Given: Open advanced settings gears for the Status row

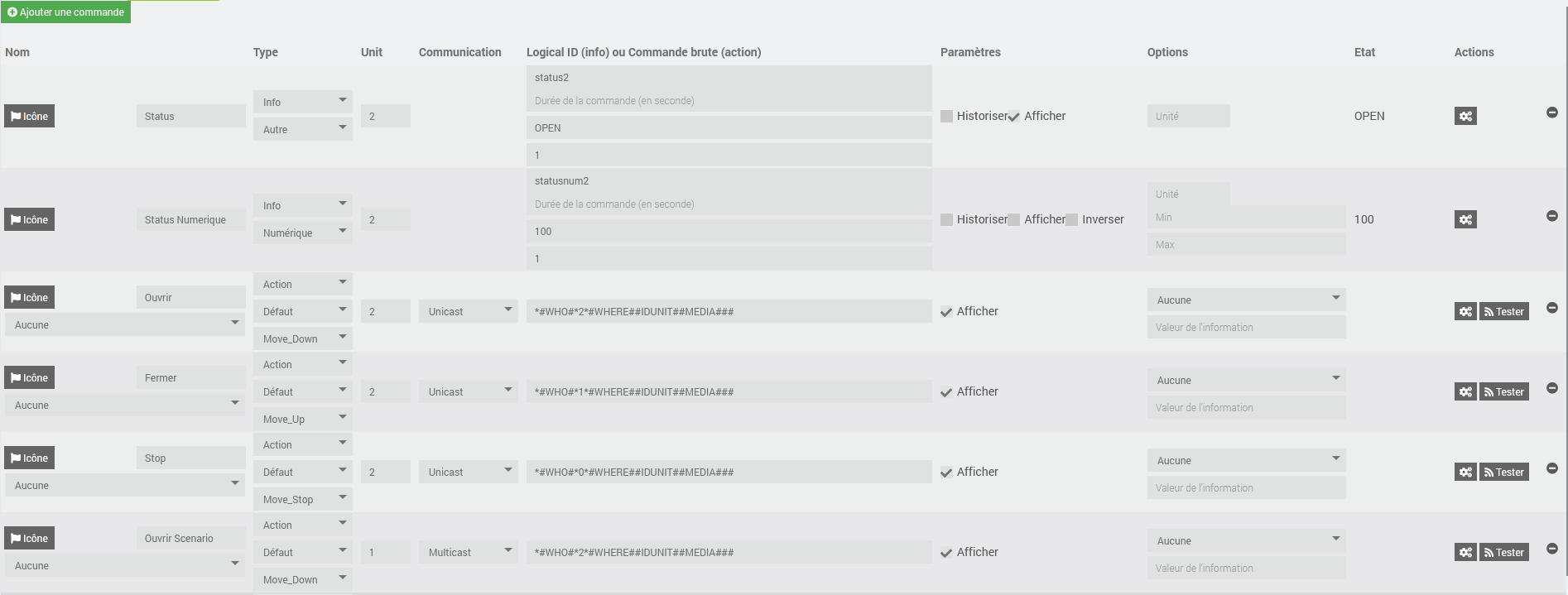Looking at the screenshot, I should 1465,117.
